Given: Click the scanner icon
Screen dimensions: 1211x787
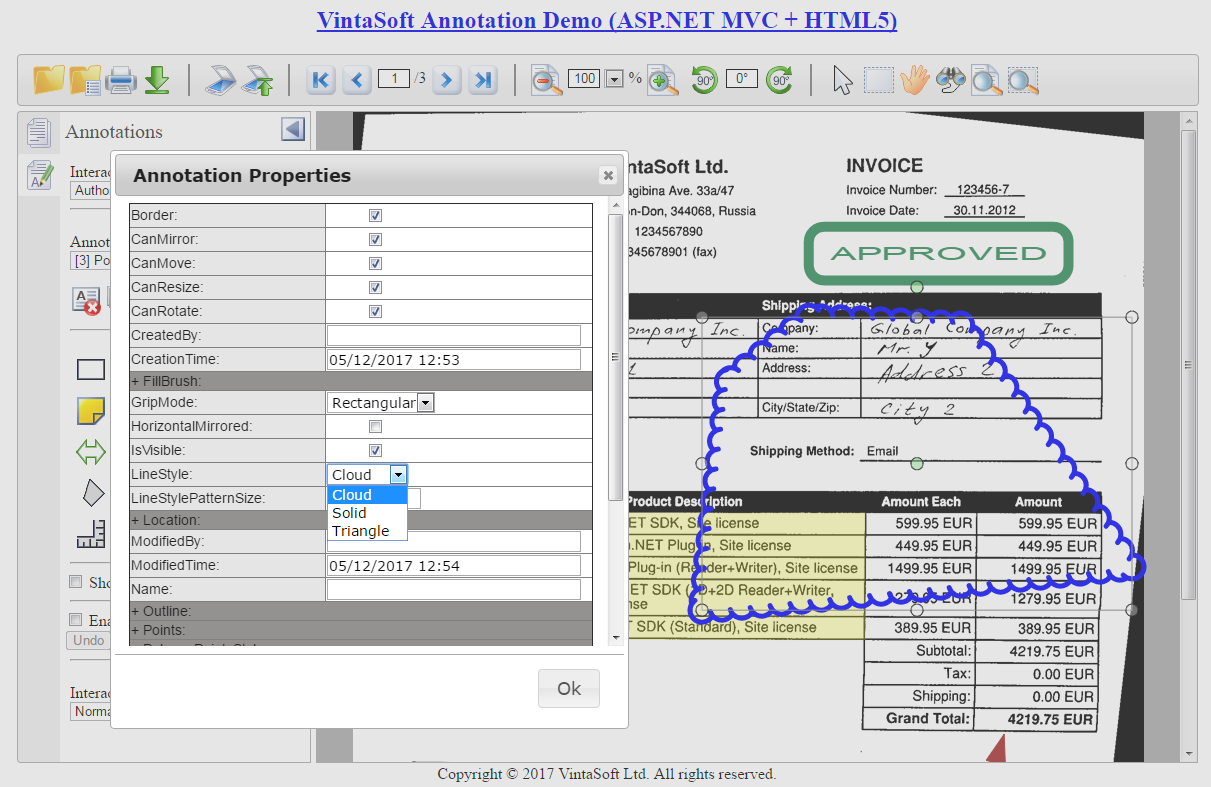Looking at the screenshot, I should 220,80.
